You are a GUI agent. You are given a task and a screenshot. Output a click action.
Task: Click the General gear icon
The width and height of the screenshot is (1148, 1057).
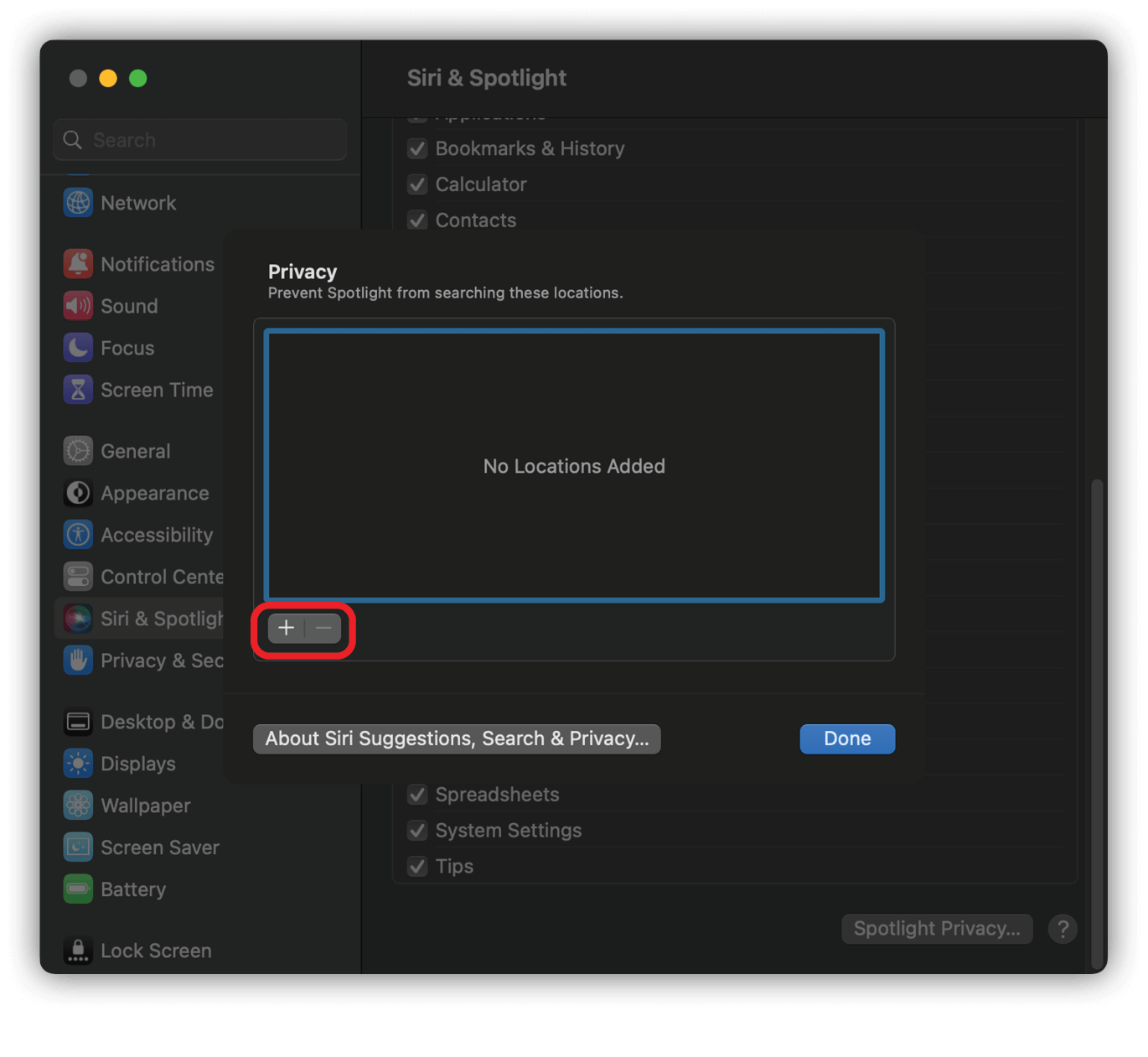(x=78, y=451)
